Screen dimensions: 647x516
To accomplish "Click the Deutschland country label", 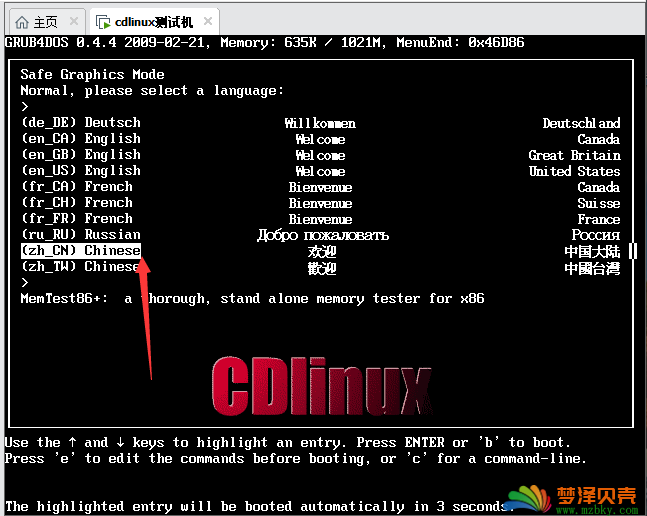I will (x=581, y=123).
